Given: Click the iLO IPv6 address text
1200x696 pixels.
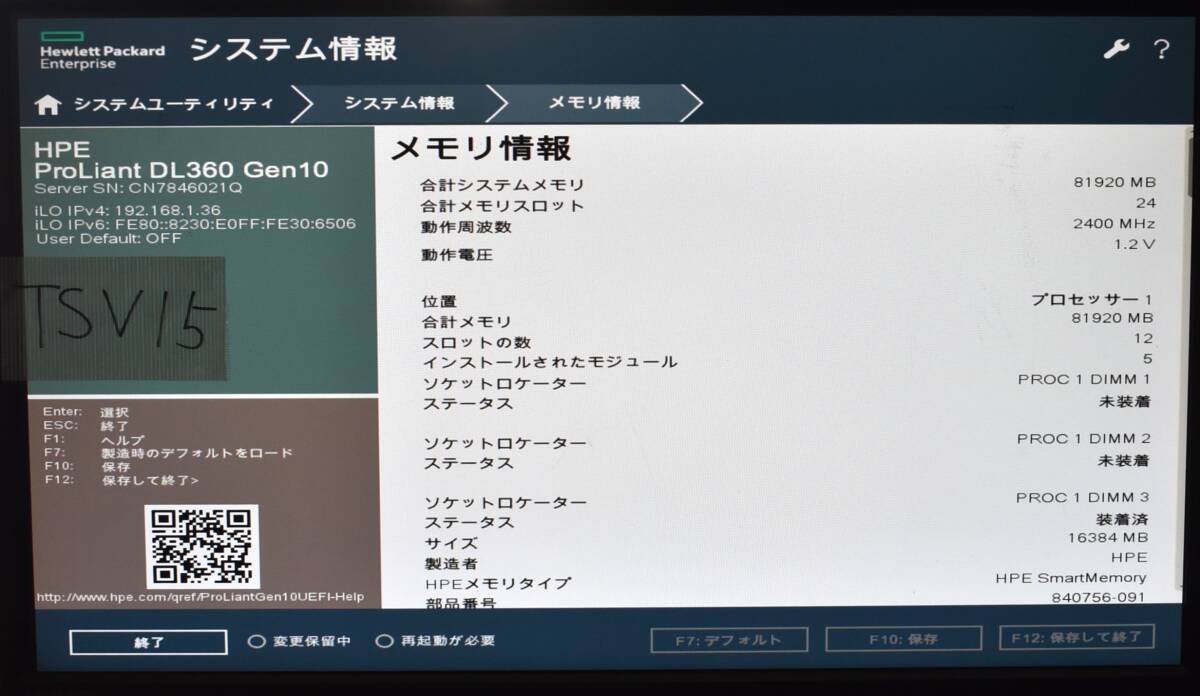Looking at the screenshot, I should (195, 224).
